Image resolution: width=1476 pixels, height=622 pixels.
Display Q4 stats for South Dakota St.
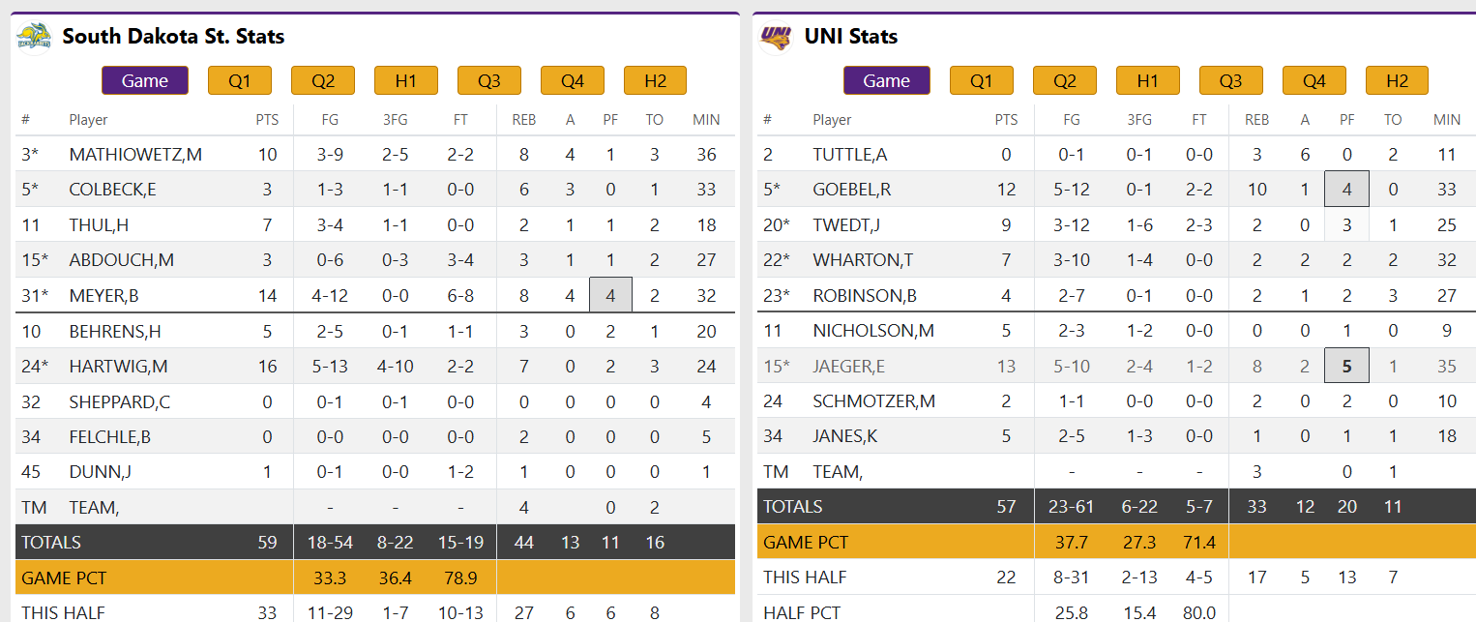[x=572, y=80]
